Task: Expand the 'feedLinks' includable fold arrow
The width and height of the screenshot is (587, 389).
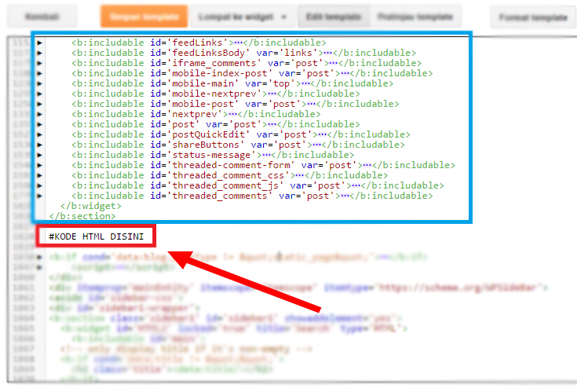Action: tap(40, 43)
